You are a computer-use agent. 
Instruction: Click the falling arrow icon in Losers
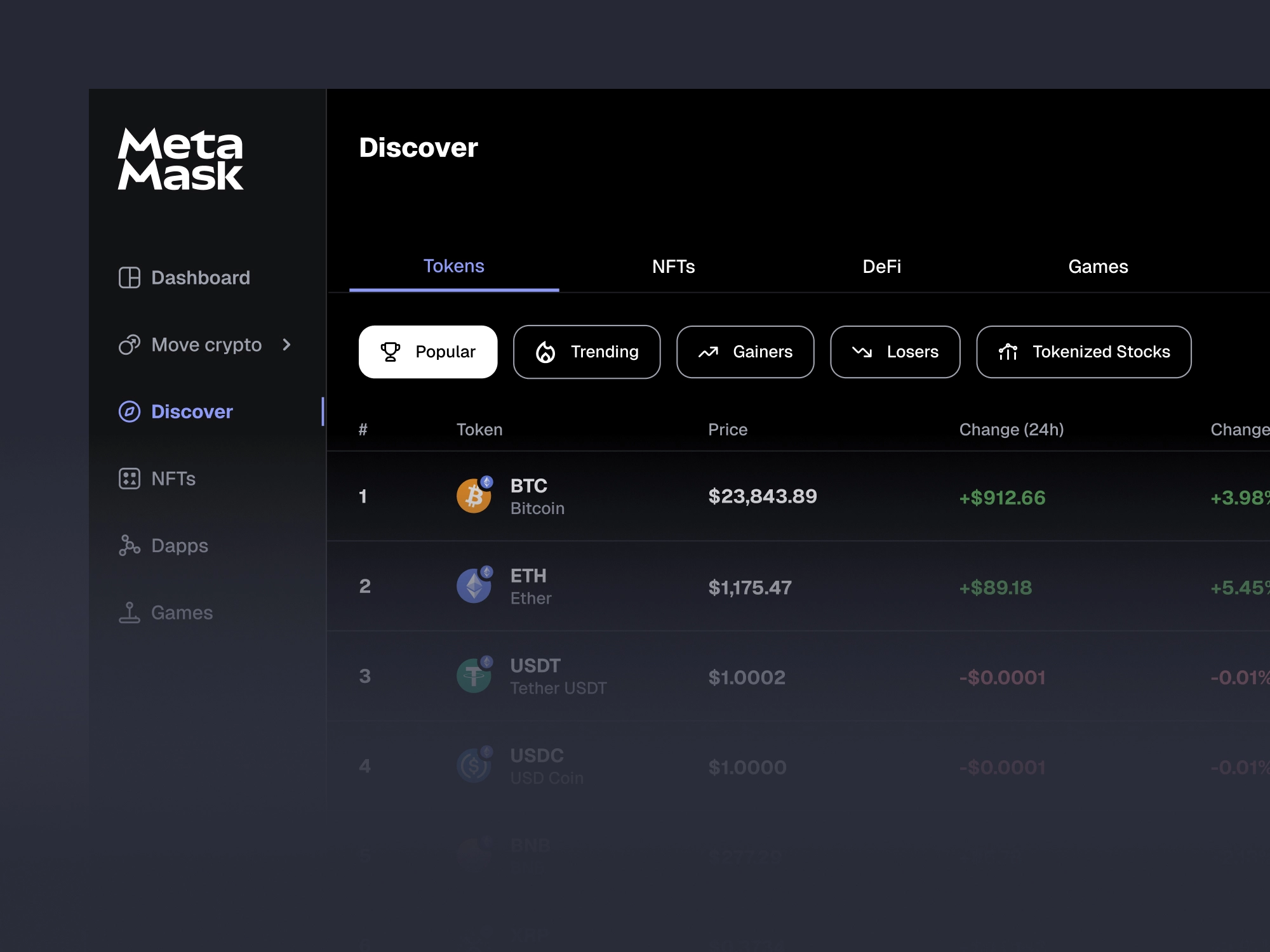862,352
